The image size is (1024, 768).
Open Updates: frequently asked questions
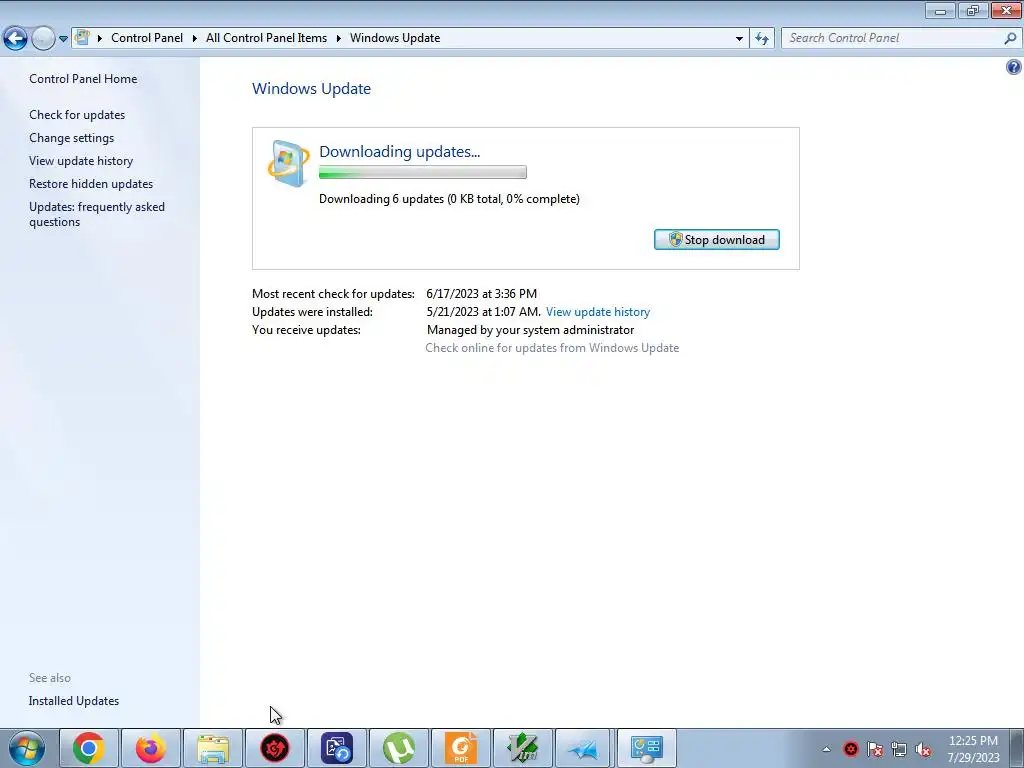pos(97,214)
